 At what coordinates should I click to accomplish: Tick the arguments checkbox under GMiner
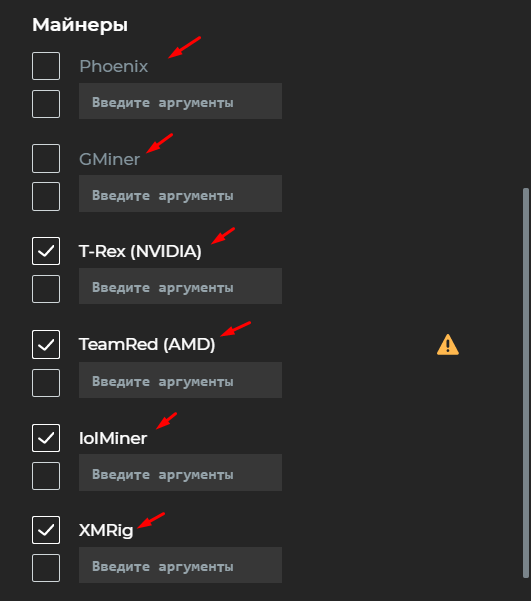point(46,197)
